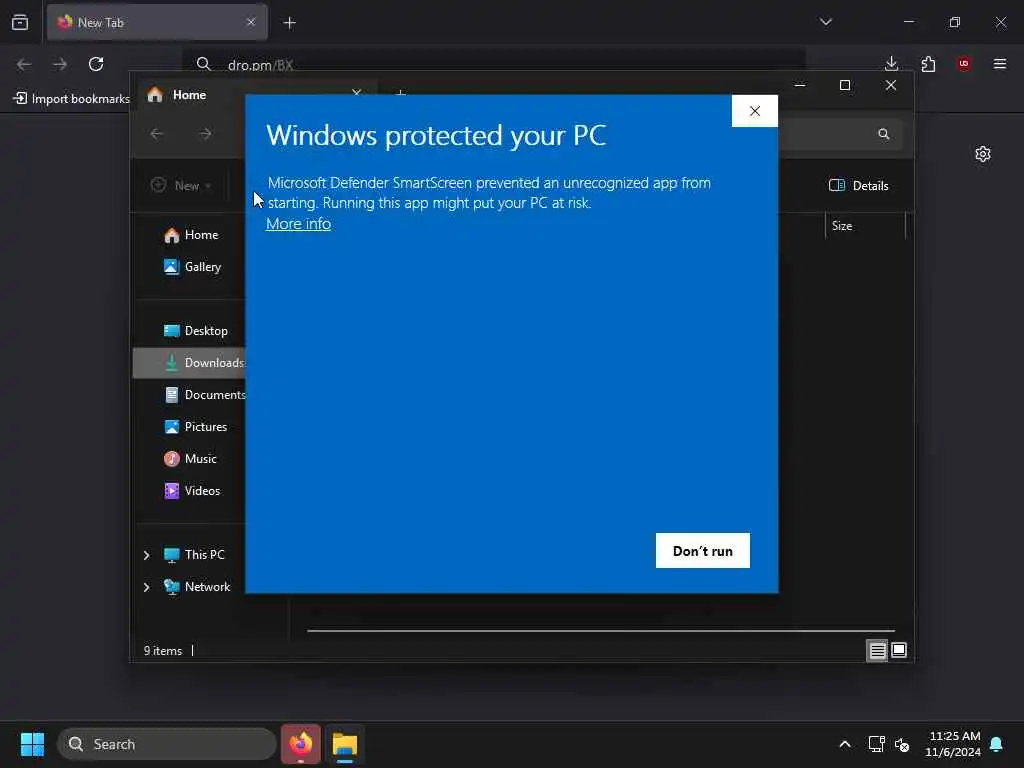Open the New dropdown in File Explorer

coord(181,185)
